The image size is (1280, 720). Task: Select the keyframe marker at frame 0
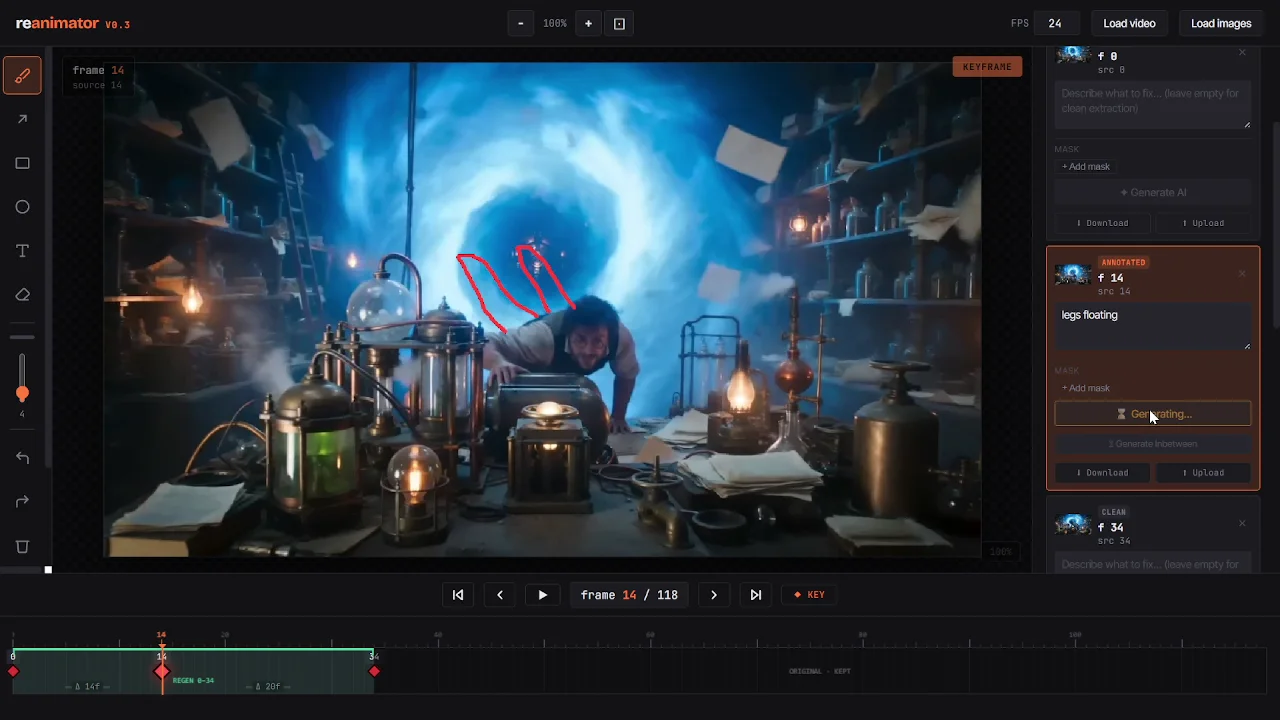click(13, 671)
